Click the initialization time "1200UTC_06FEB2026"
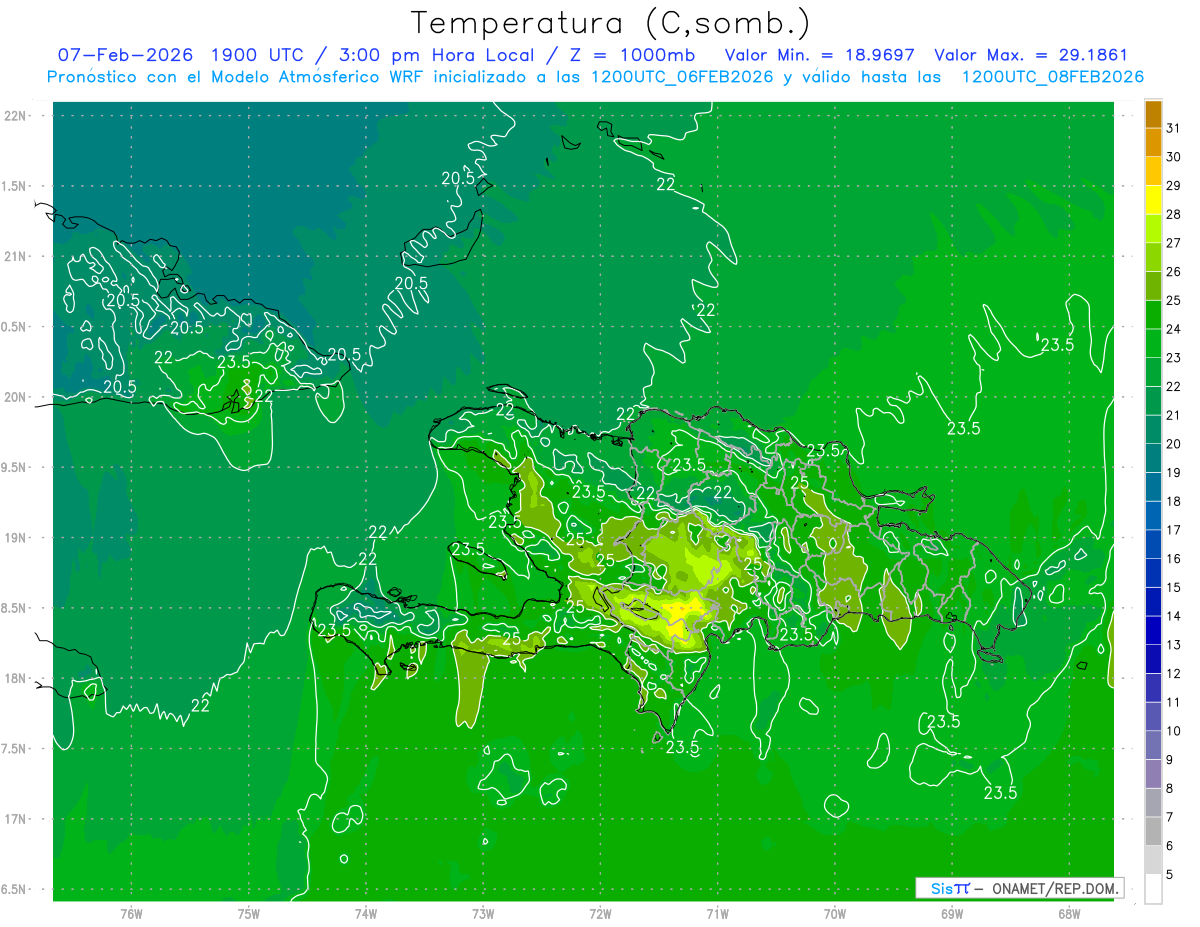Image resolution: width=1200 pixels, height=927 pixels. coord(683,77)
